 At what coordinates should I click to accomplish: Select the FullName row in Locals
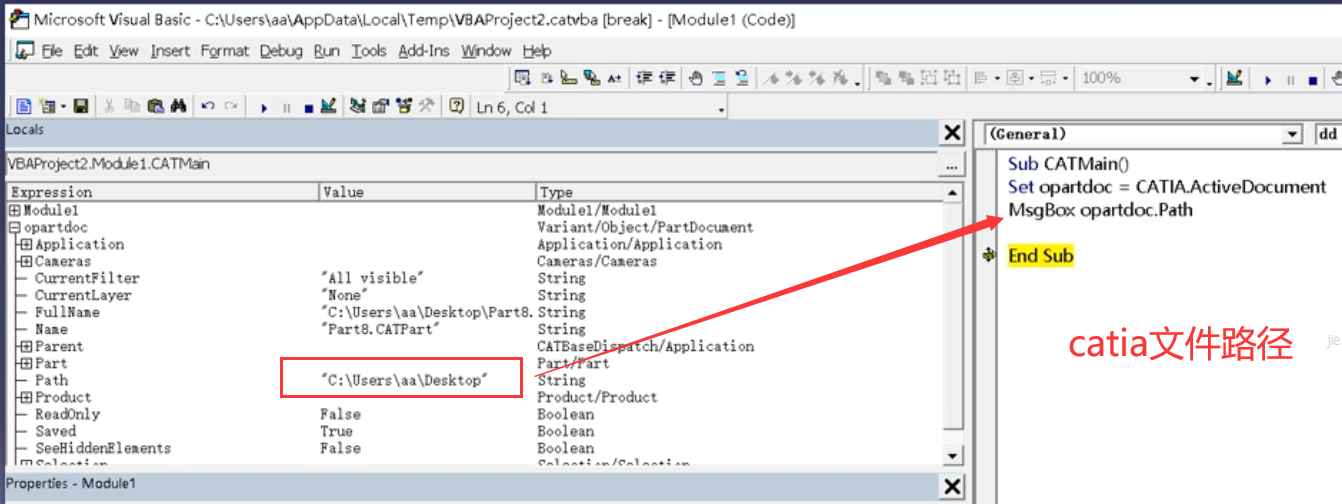click(x=474, y=313)
